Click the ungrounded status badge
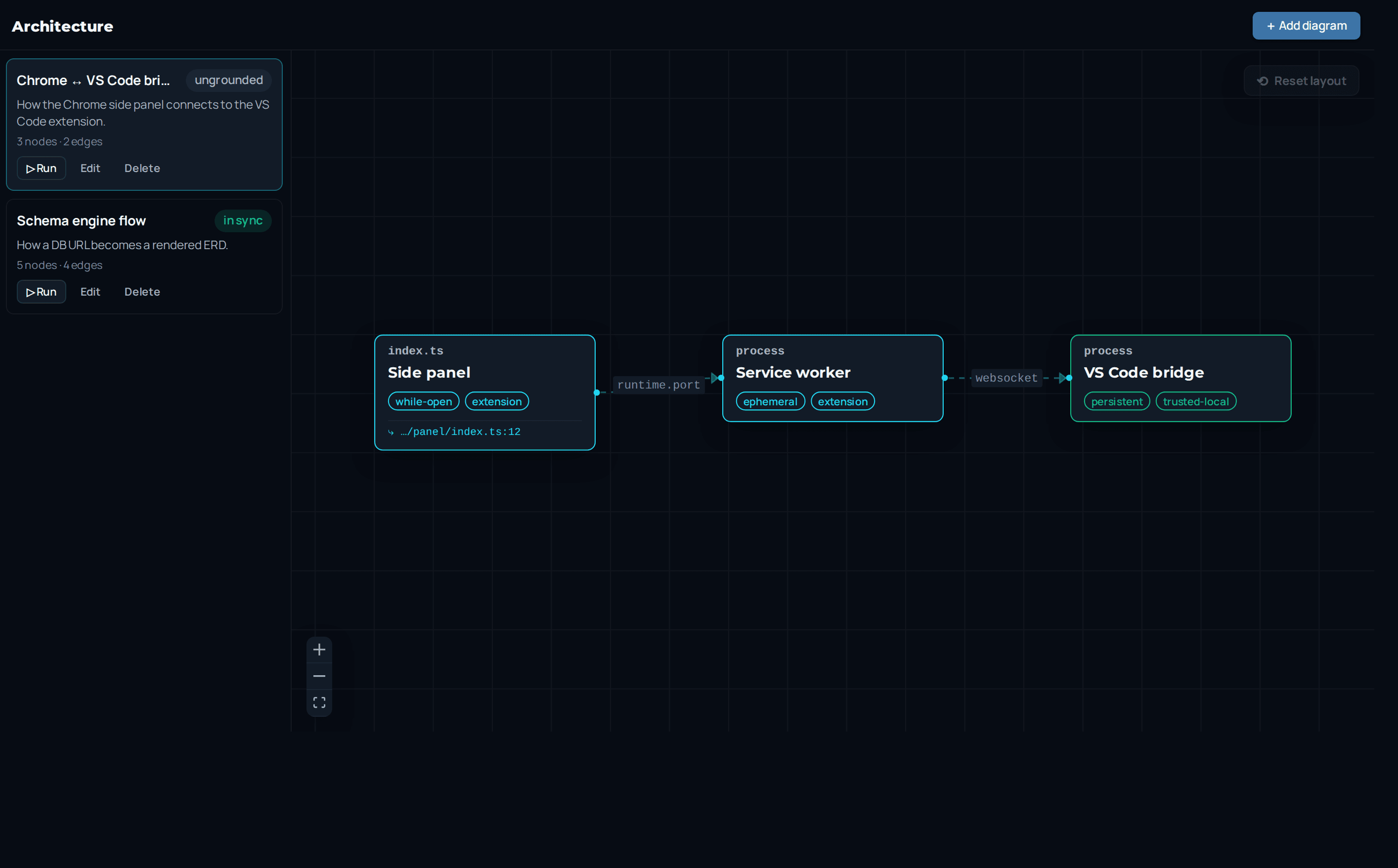This screenshot has height=868, width=1398. pyautogui.click(x=228, y=81)
